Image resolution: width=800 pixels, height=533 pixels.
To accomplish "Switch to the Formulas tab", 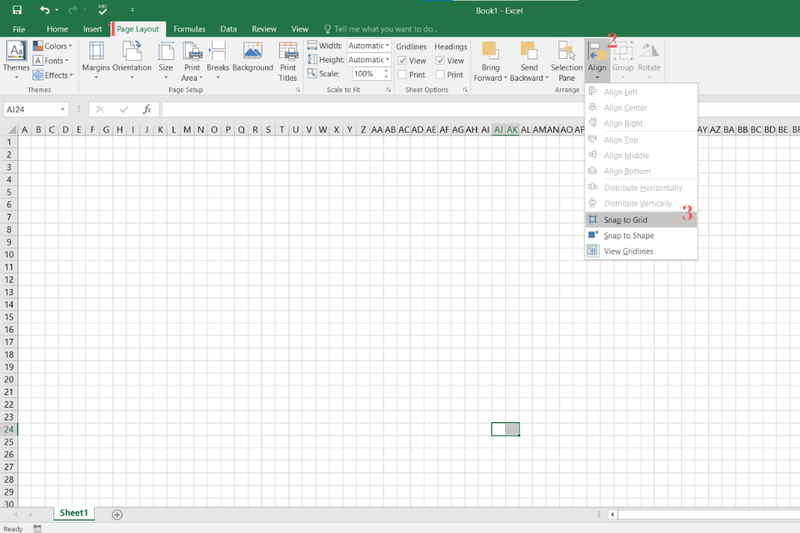I will click(x=189, y=29).
